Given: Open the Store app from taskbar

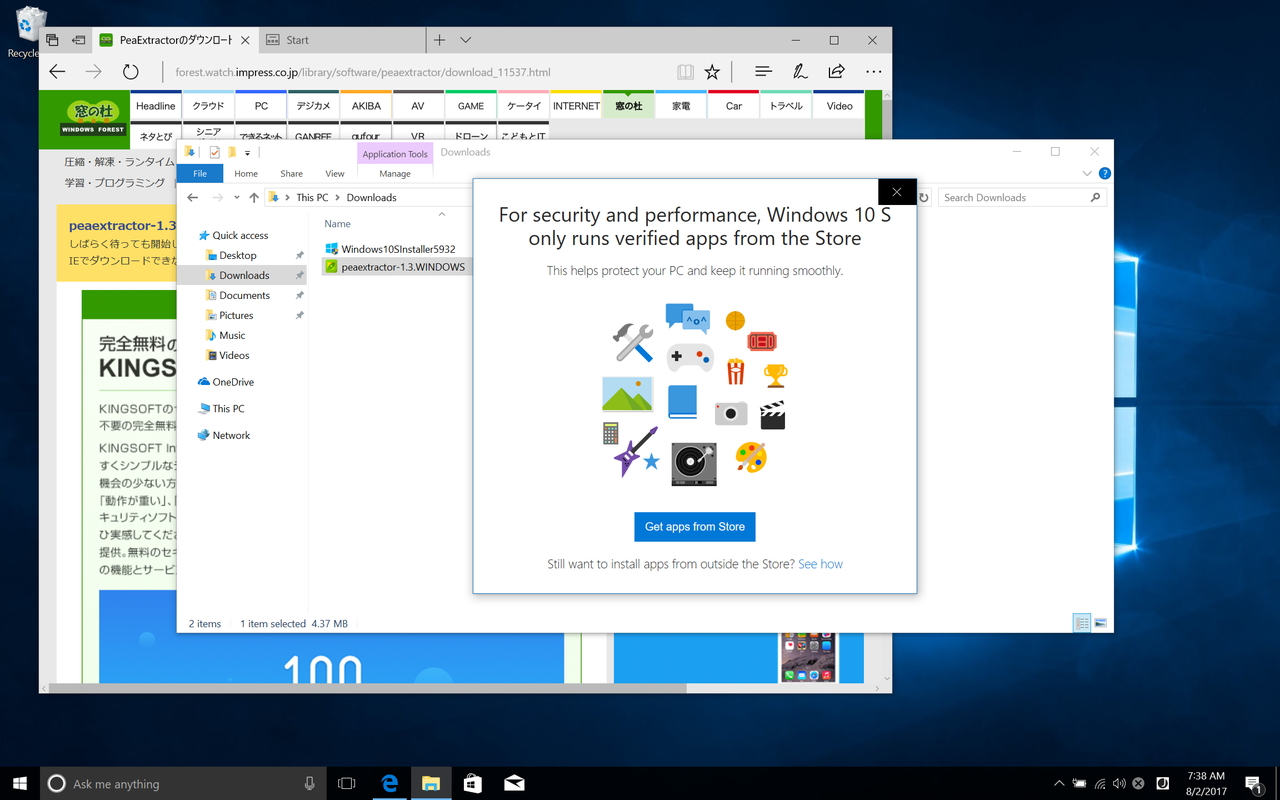Looking at the screenshot, I should [x=472, y=784].
